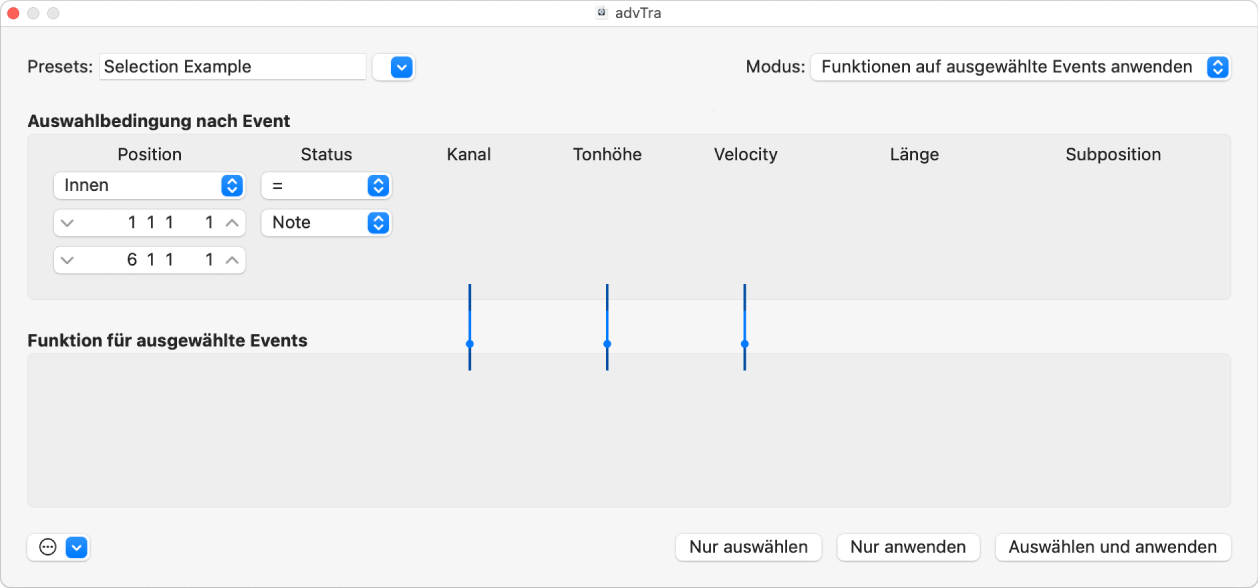Image resolution: width=1258 pixels, height=588 pixels.
Task: Click the "Auswählen und anwenden" button
Action: (x=1112, y=547)
